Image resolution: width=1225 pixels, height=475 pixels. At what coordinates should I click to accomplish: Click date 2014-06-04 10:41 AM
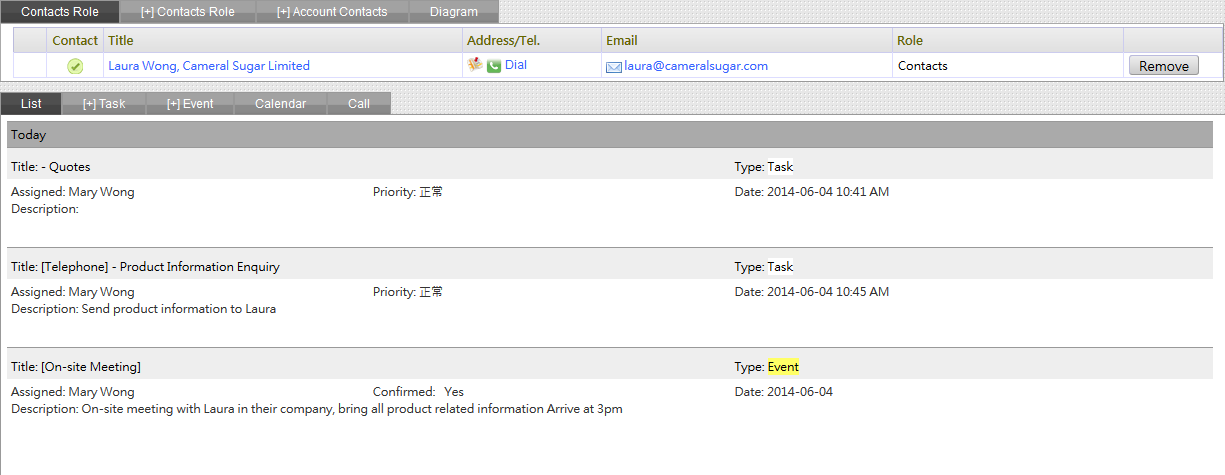(828, 192)
